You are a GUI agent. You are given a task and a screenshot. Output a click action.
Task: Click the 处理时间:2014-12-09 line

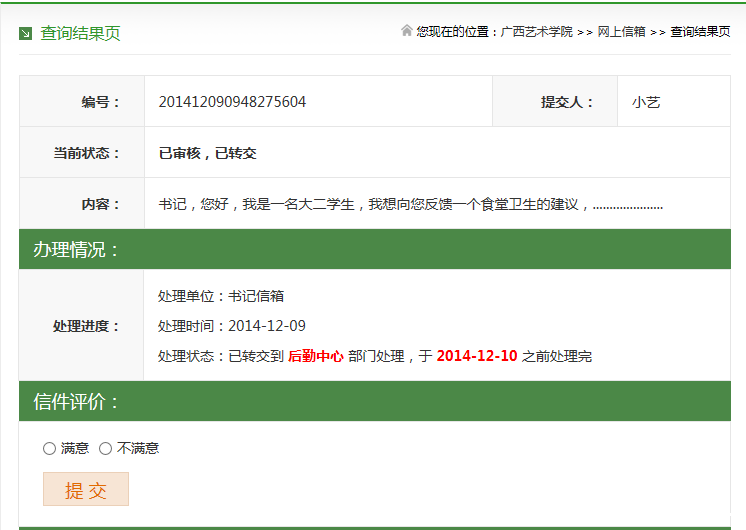[x=232, y=326]
